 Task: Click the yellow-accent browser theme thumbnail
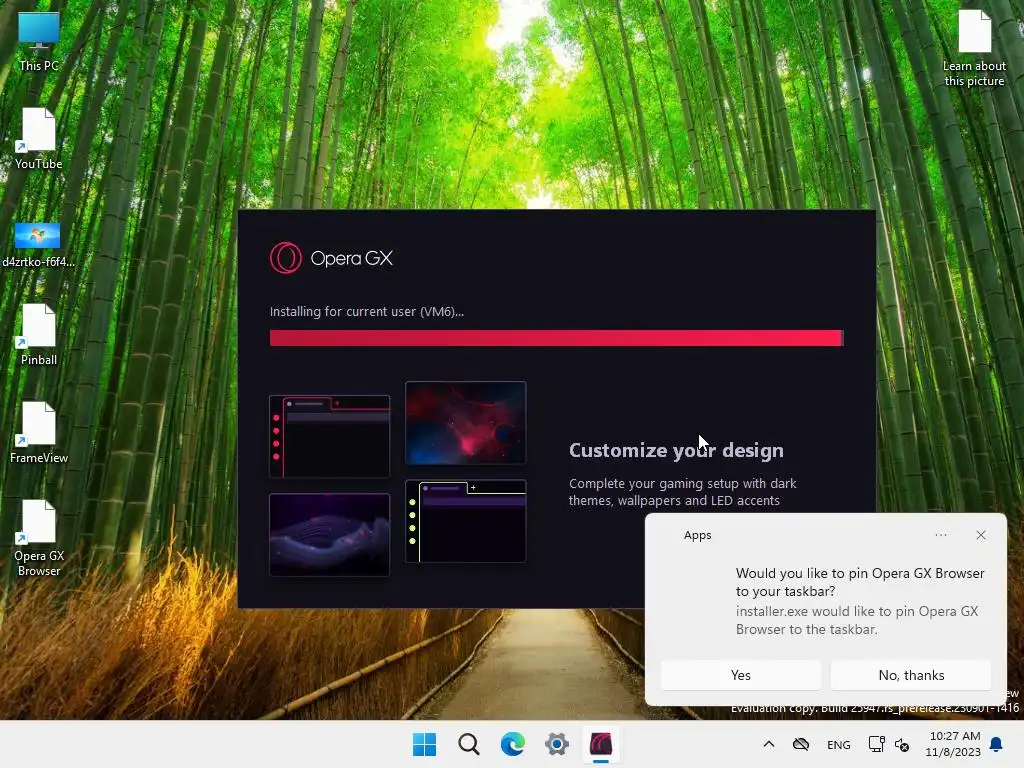[x=466, y=521]
